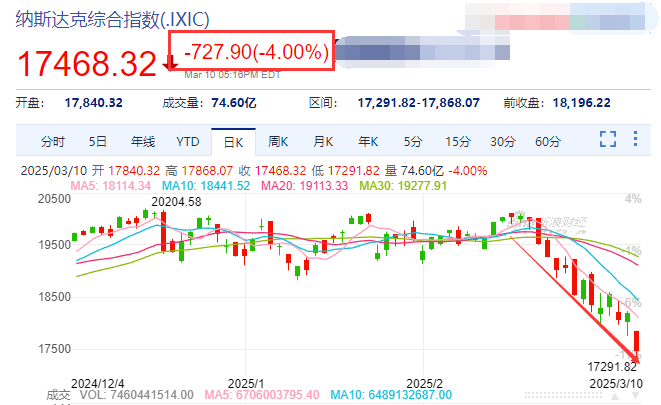The image size is (661, 405).
Task: Click the VOL: 7460441514.00 volume label
Action: [x=137, y=395]
